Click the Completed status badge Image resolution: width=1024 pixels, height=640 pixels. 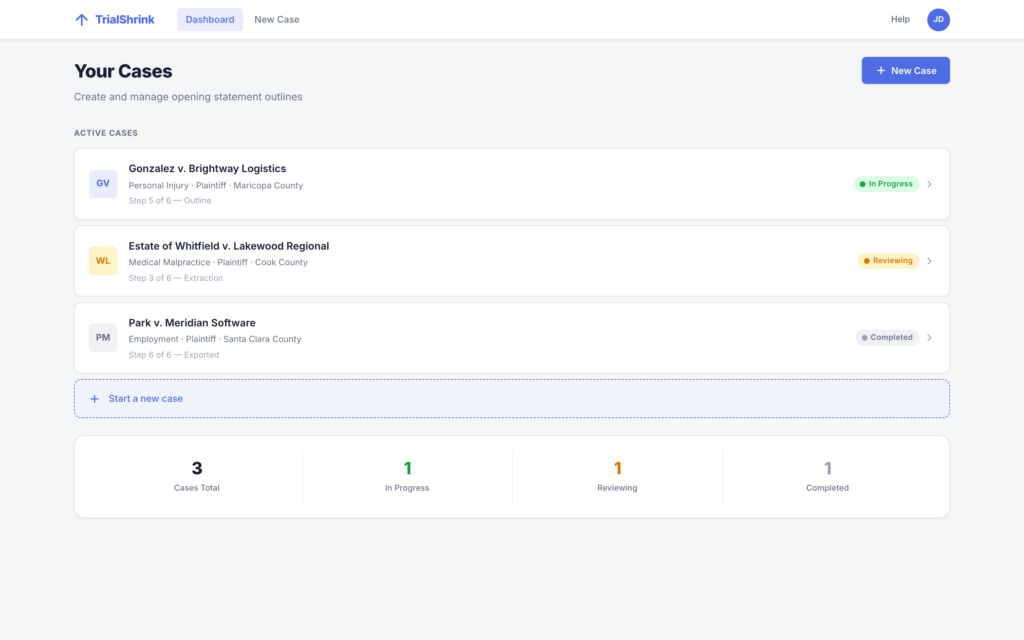tap(887, 338)
